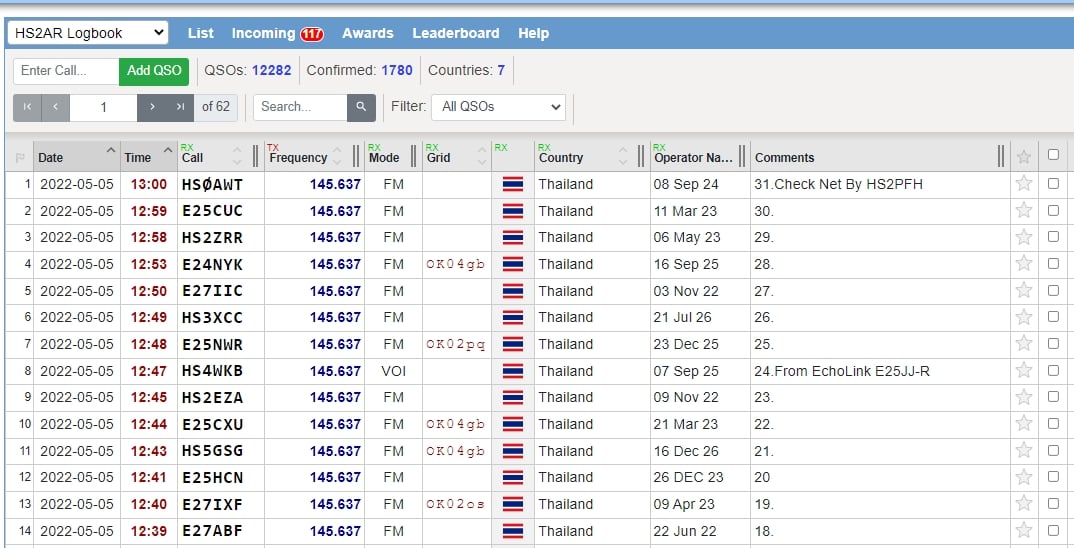Check the E25NWR row checkbox

click(x=1053, y=343)
